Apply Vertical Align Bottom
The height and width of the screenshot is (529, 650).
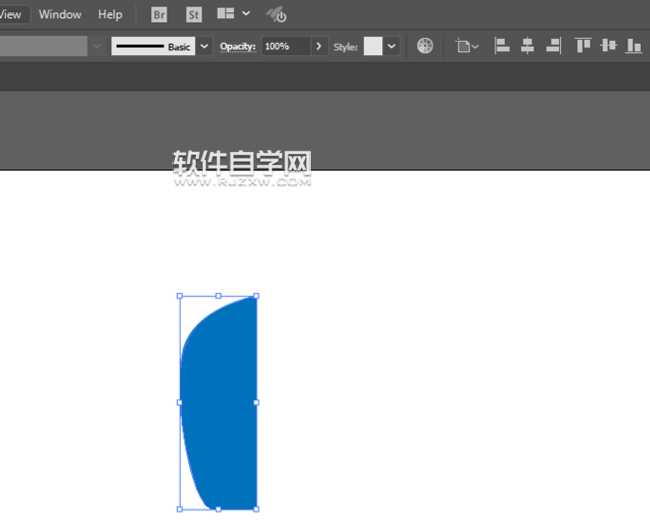coord(633,46)
